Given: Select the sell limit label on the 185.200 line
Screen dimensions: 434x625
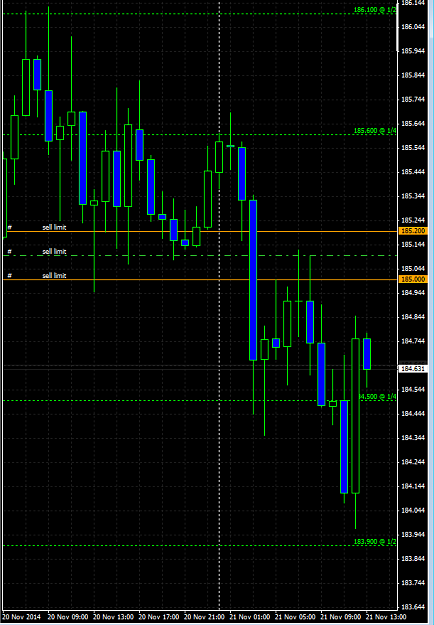Looking at the screenshot, I should pos(54,227).
